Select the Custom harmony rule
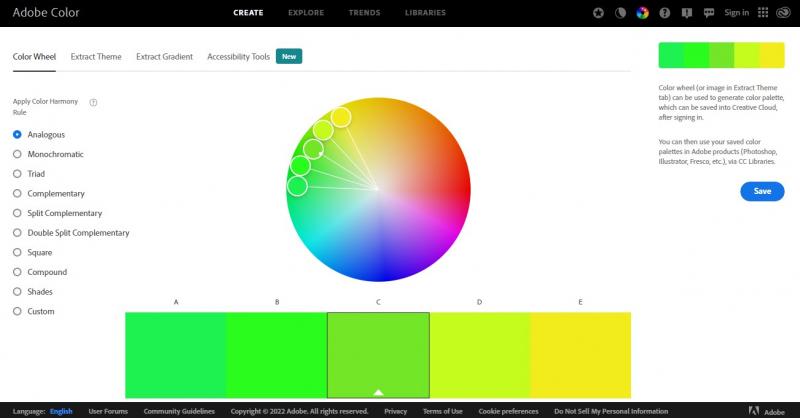This screenshot has width=800, height=418. (x=34, y=311)
